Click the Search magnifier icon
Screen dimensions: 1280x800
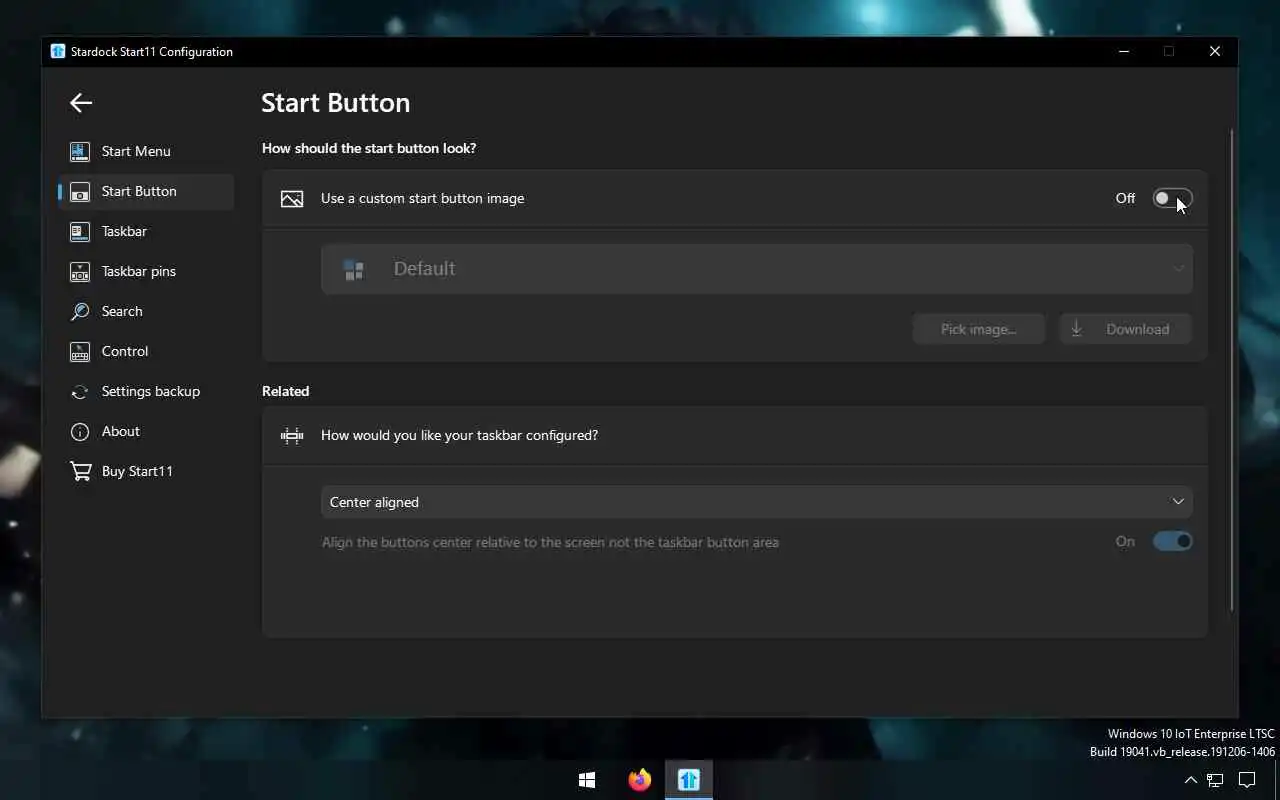(80, 311)
